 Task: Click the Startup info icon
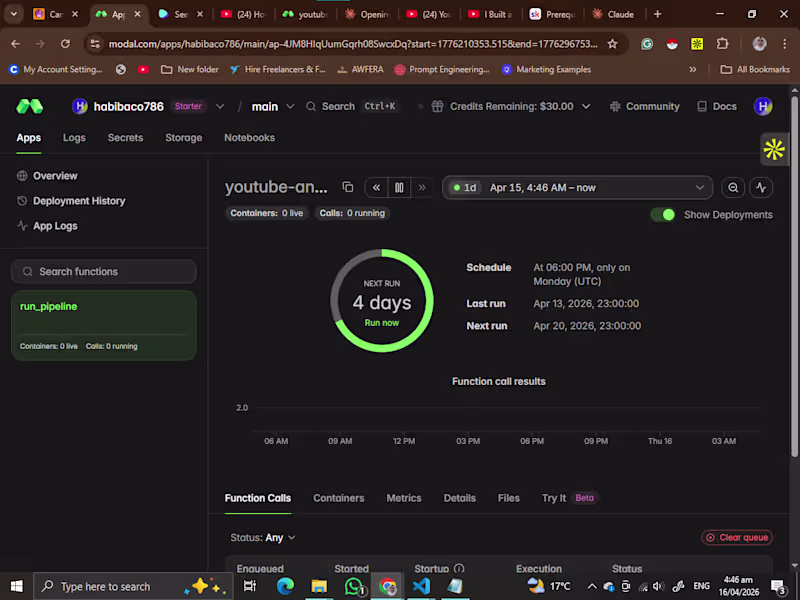tap(459, 568)
